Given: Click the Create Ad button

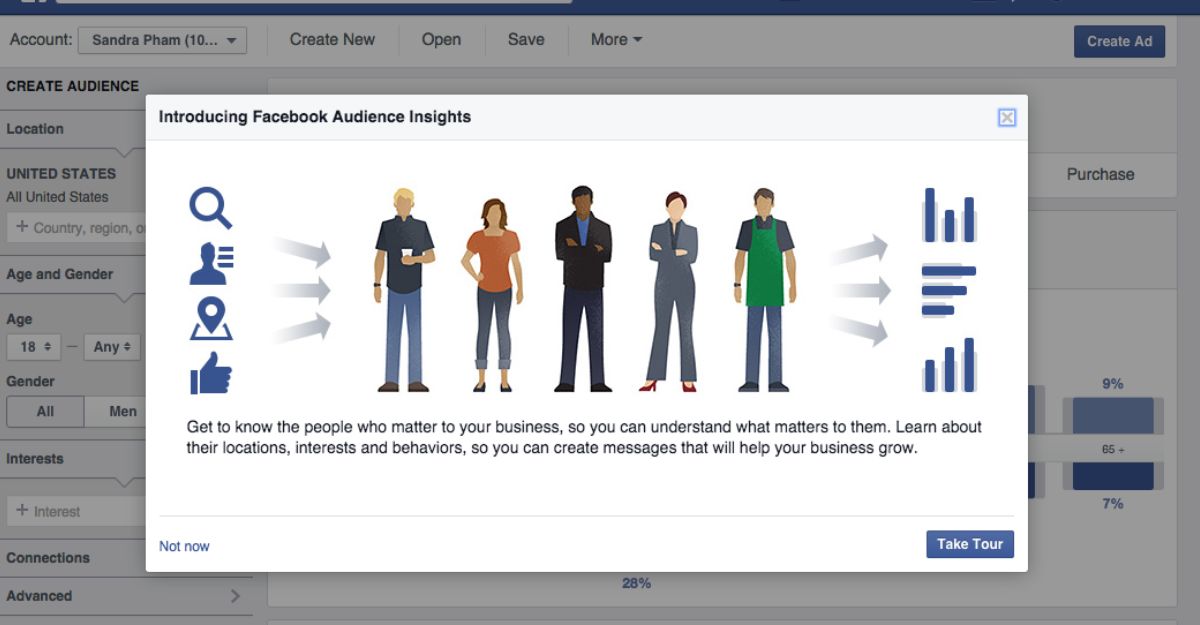Looking at the screenshot, I should pos(1119,41).
